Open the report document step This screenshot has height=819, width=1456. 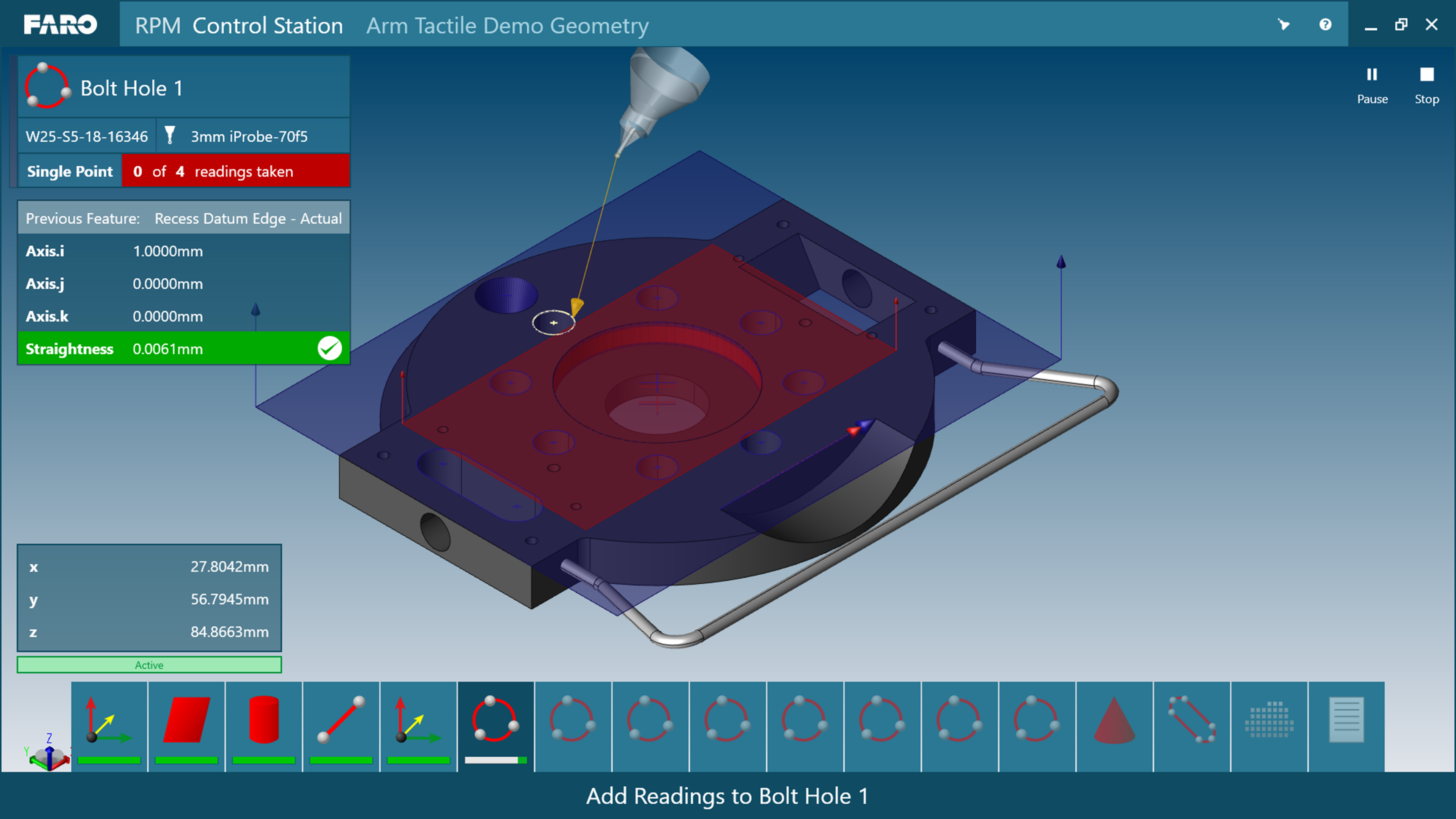tap(1347, 726)
